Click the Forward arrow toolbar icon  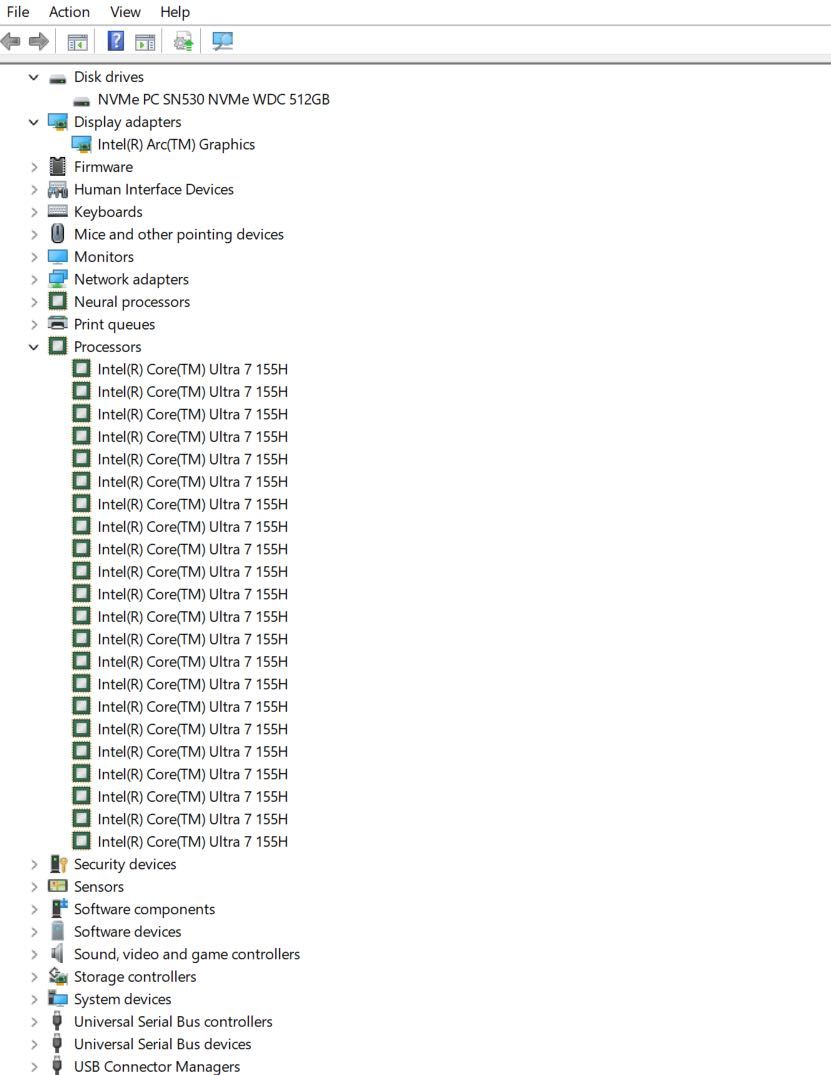pos(38,42)
